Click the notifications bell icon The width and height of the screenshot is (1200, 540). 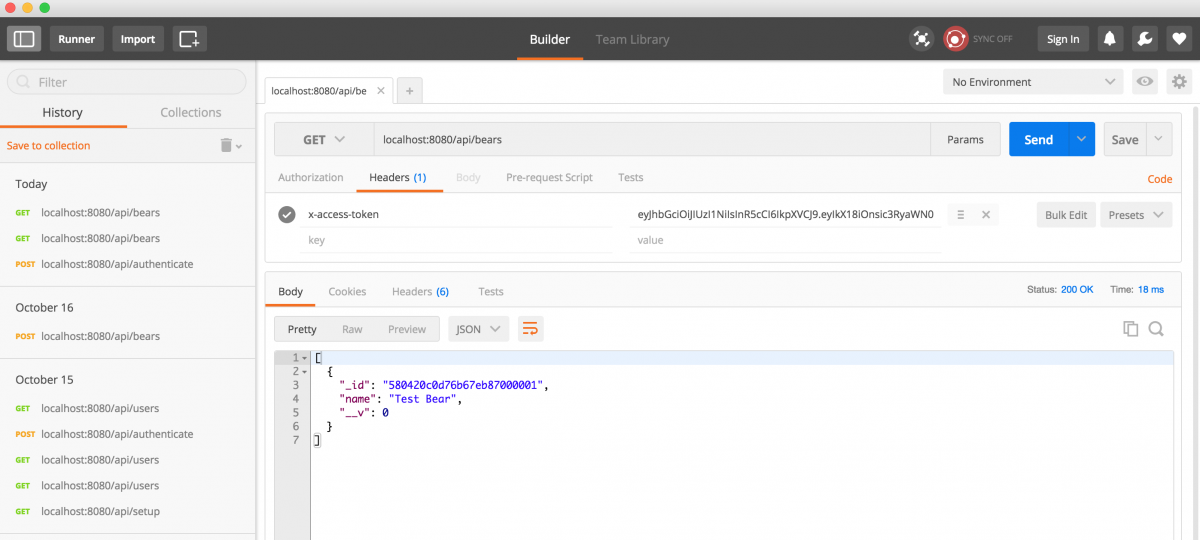[1110, 39]
